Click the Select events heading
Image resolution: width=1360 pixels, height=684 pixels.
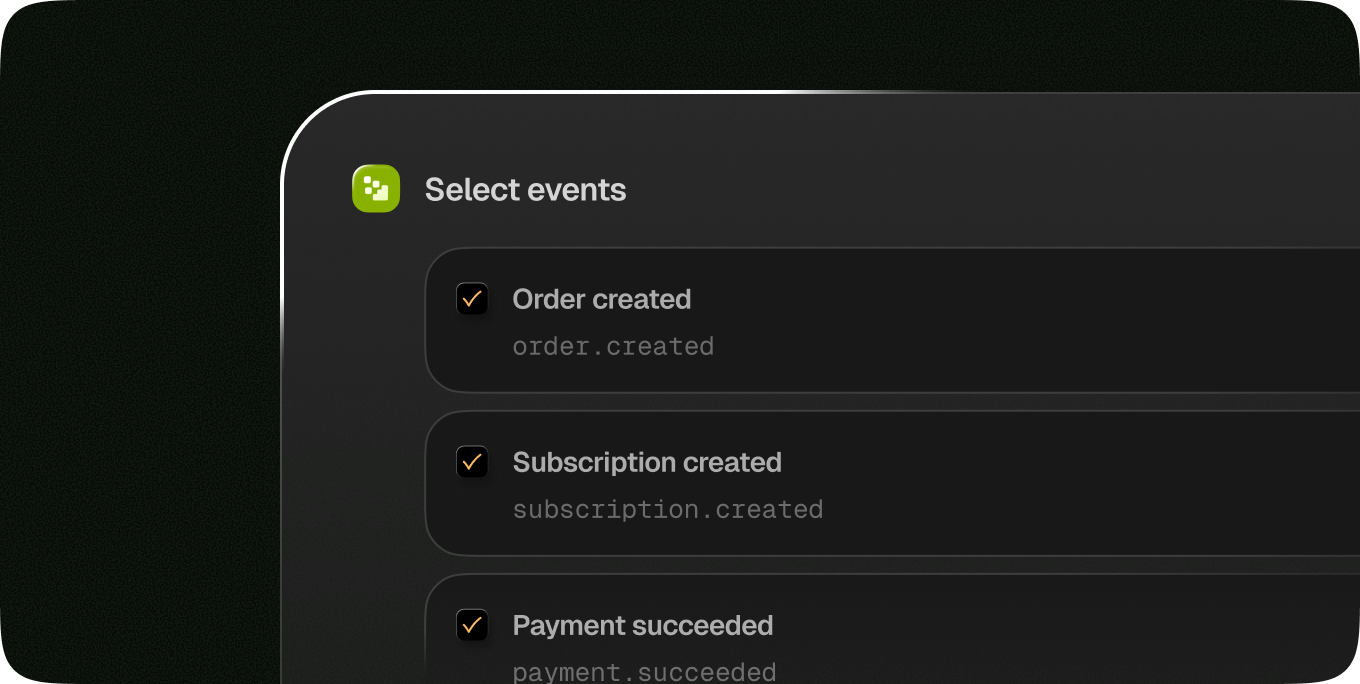(526, 189)
